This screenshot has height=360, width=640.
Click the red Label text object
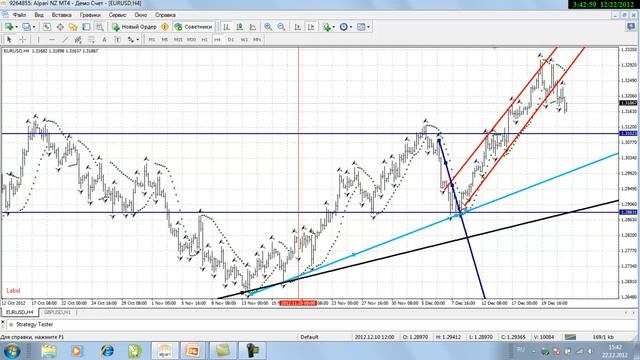pyautogui.click(x=13, y=291)
